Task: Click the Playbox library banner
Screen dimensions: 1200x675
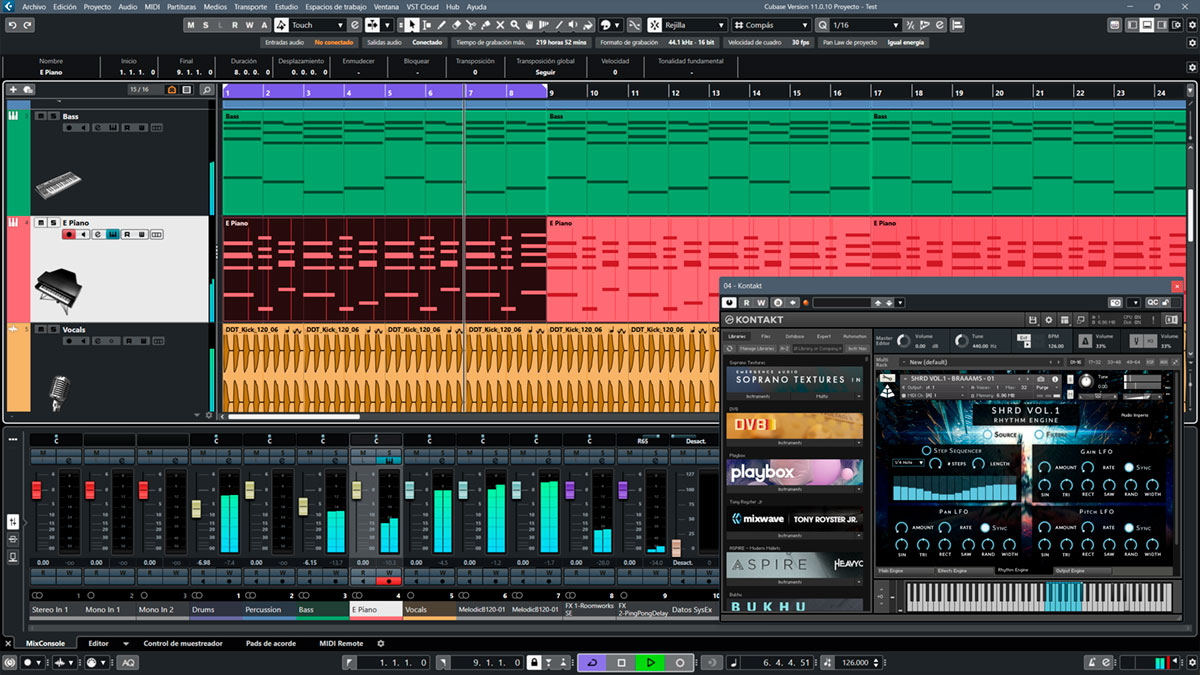Action: pos(794,472)
